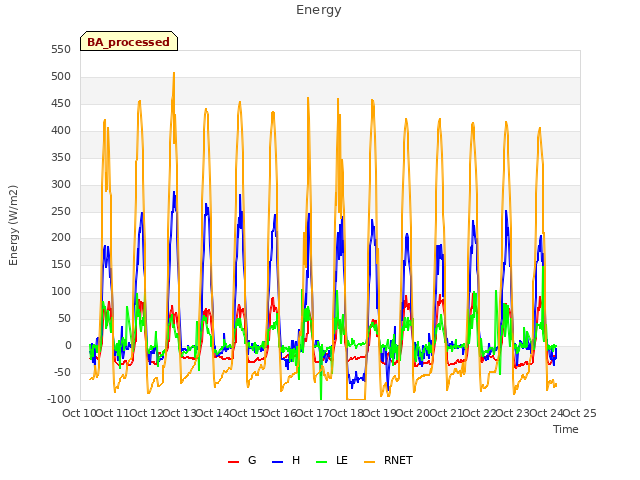The width and height of the screenshot is (640, 480).
Task: Click the green LE legend swatch
Action: tap(322, 462)
